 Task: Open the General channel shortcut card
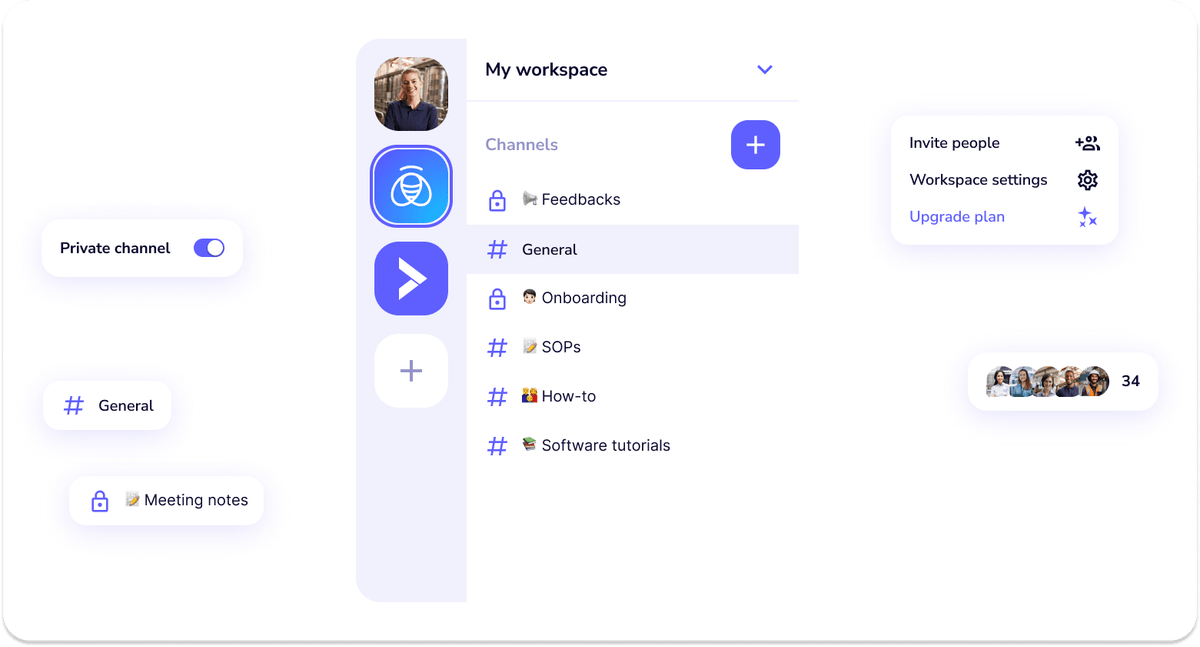pyautogui.click(x=107, y=405)
